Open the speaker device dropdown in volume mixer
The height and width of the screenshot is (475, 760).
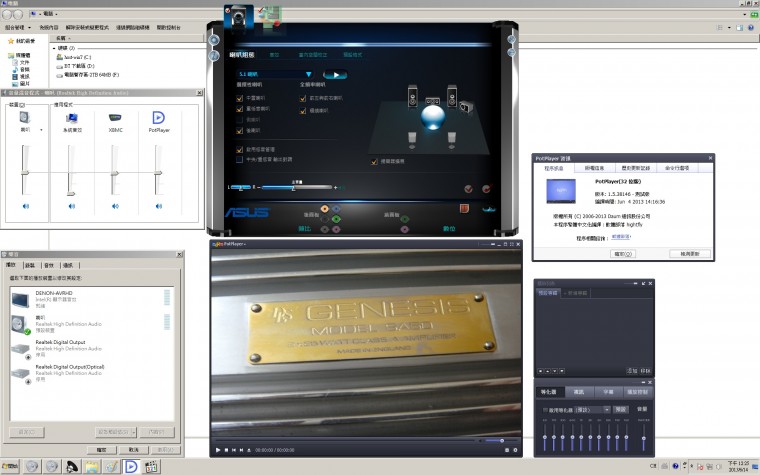tap(41, 130)
